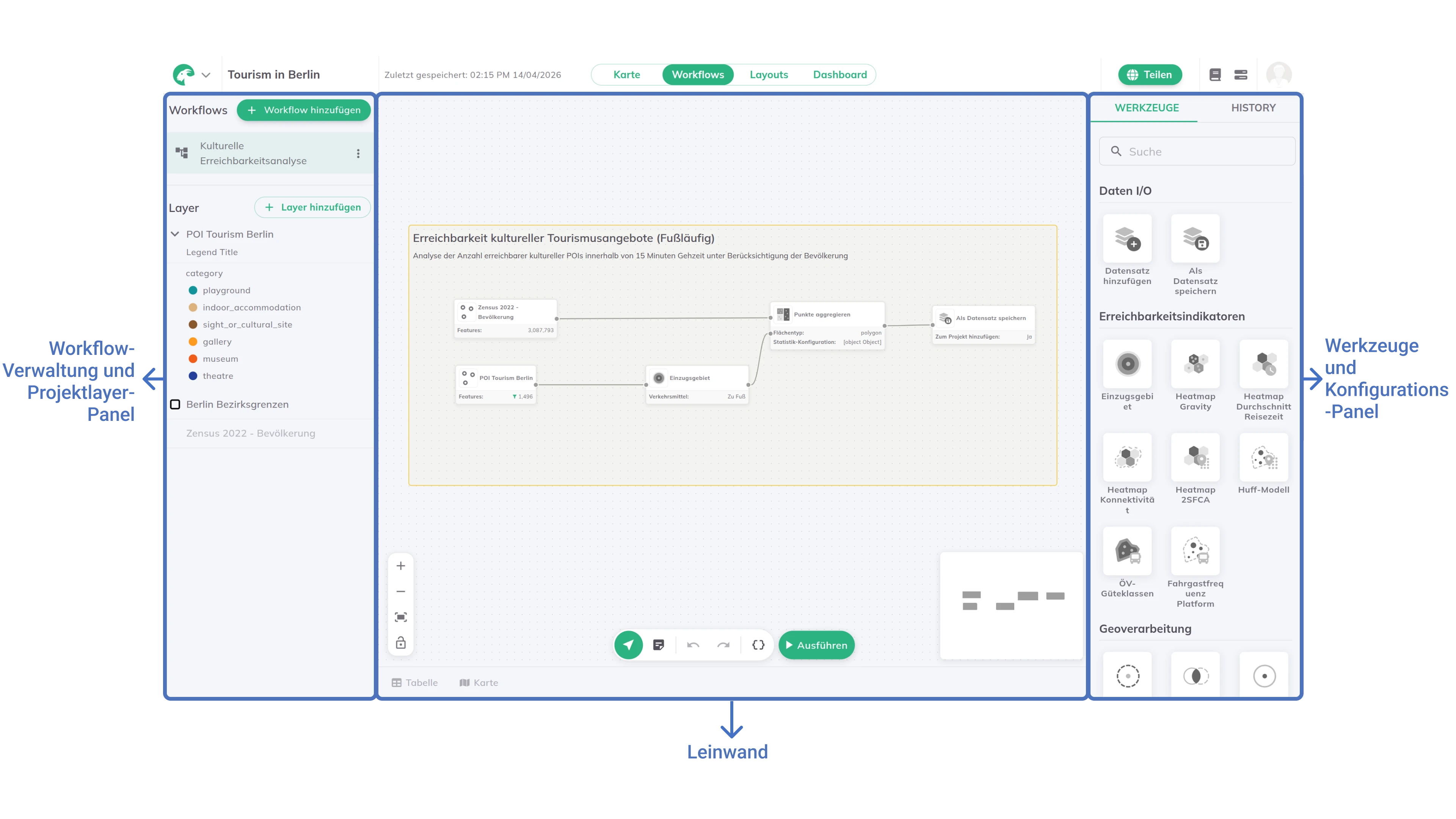Viewport: 1456px width, 819px height.
Task: Click the redo arrow
Action: 723,645
